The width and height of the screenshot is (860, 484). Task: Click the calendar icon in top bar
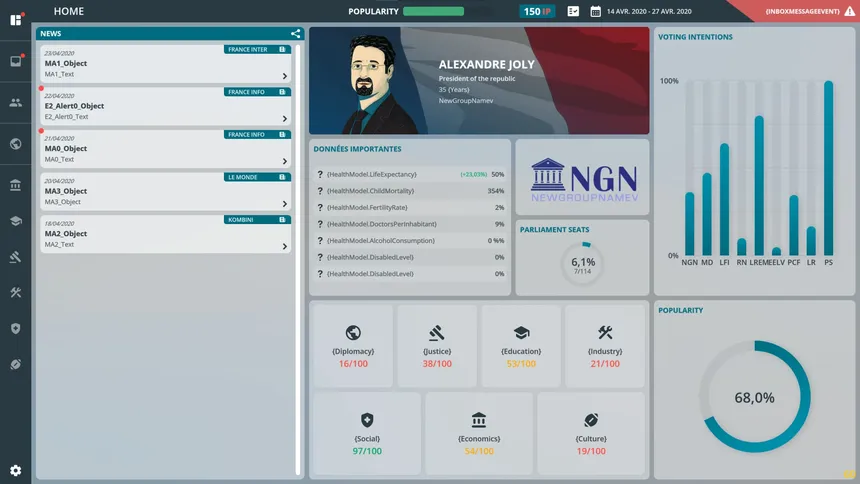point(596,11)
